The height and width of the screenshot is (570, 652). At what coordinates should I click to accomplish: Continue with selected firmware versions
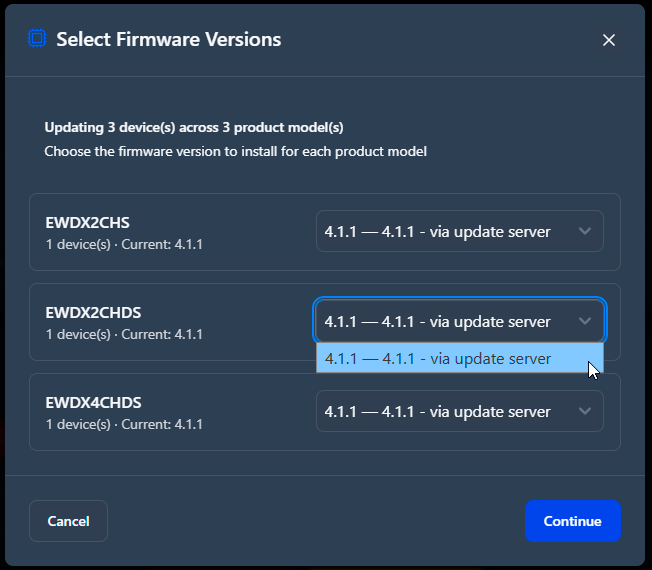(x=573, y=521)
